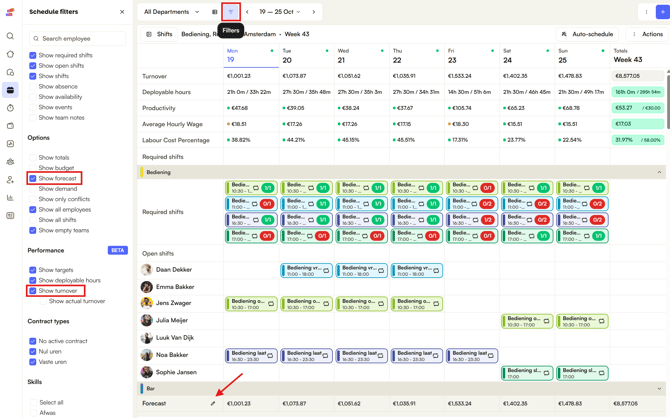Click the schedule vertical scrollbar
Viewport: 670px width, 418px height.
[x=668, y=100]
